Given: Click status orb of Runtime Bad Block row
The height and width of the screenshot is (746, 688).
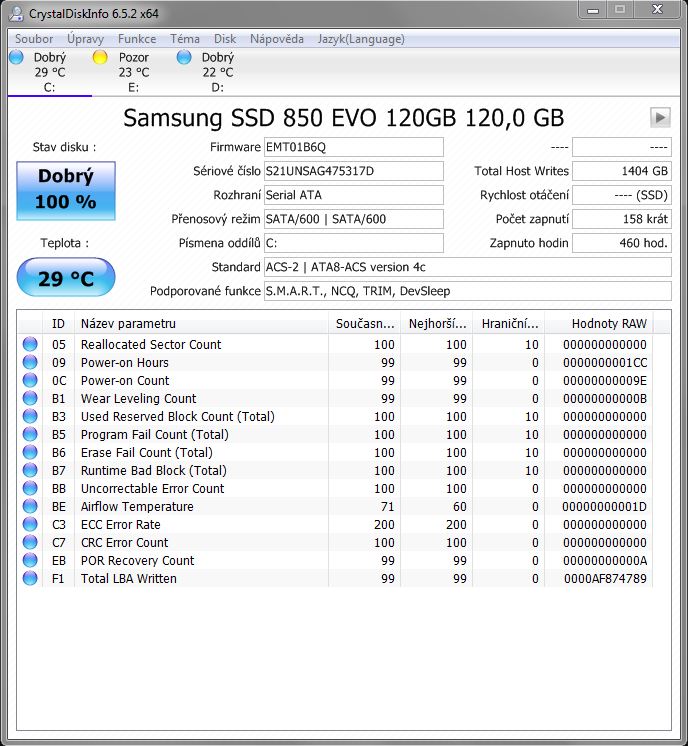Looking at the screenshot, I should 30,470.
